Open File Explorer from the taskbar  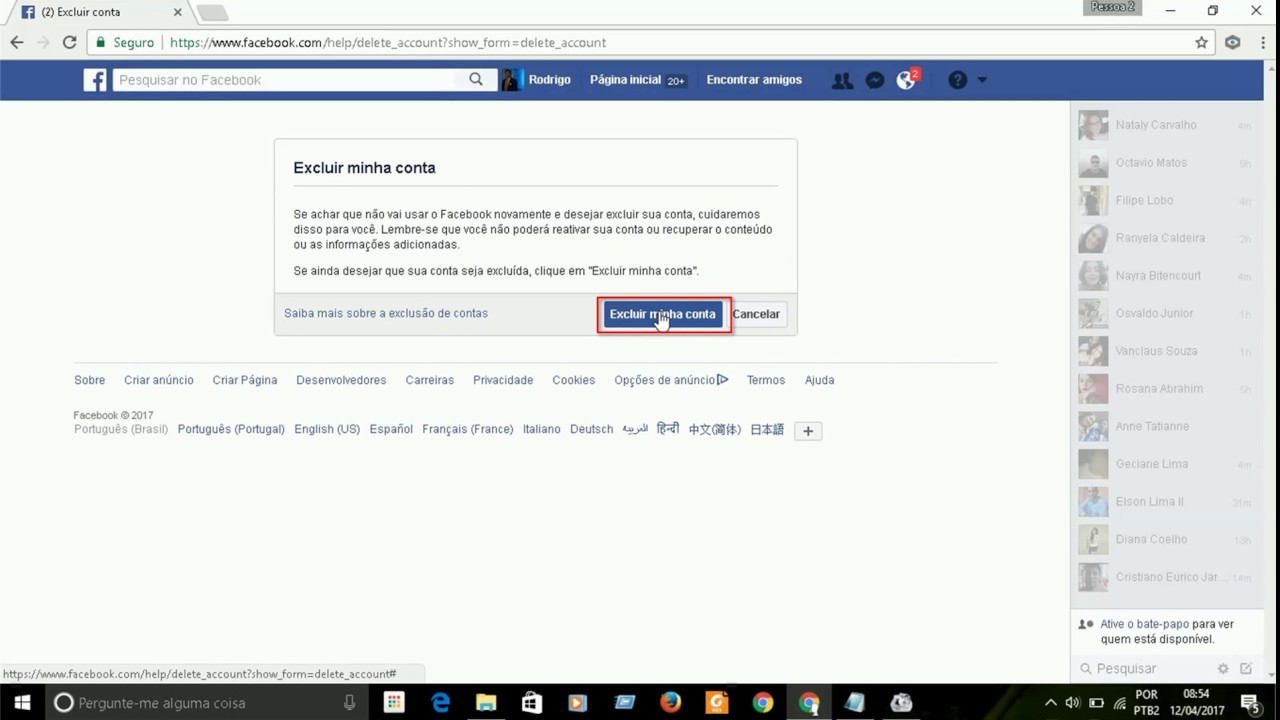point(486,703)
